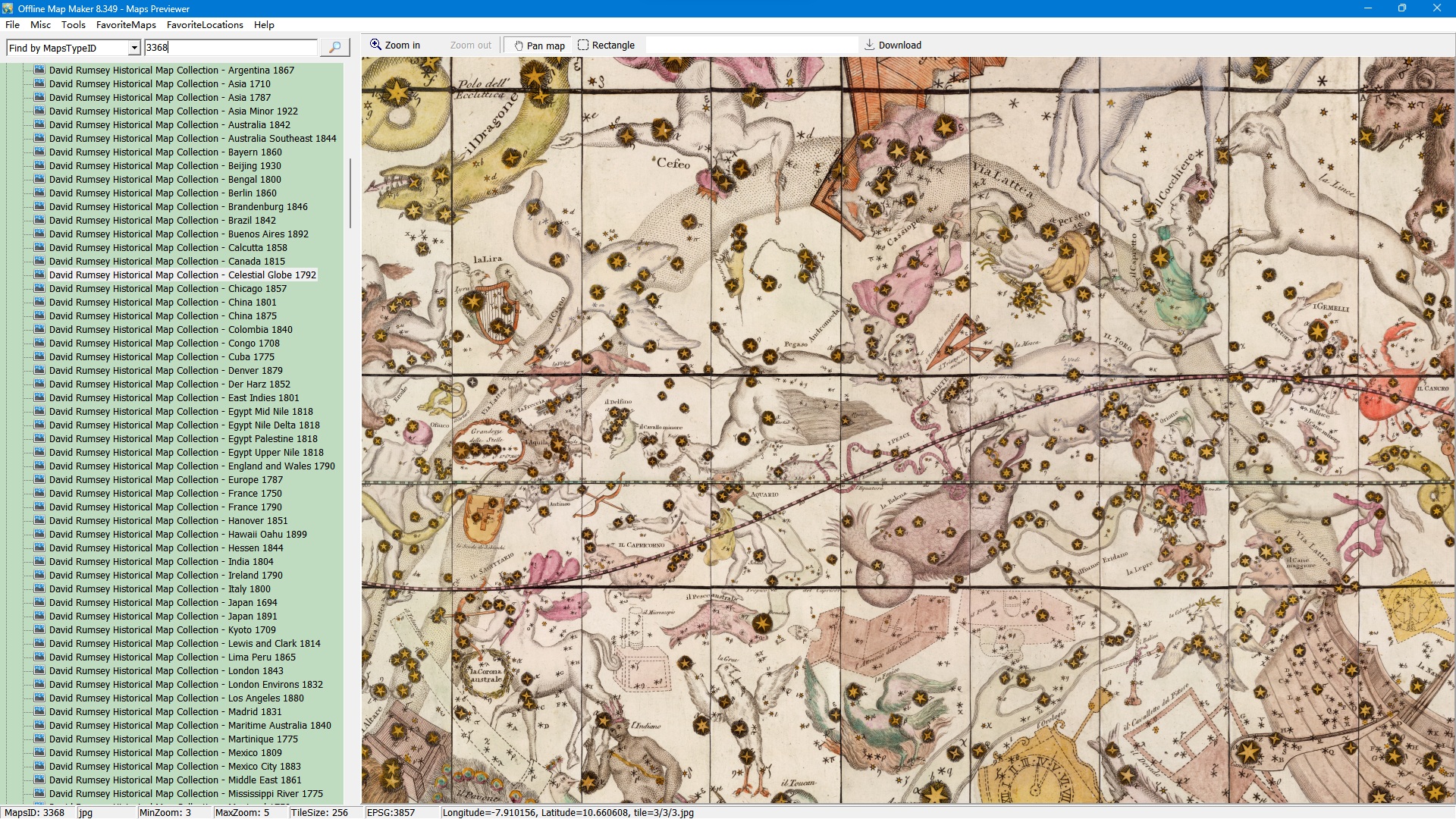Select the Chicago 1857 map entry
This screenshot has height=819, width=1456.
coord(168,288)
